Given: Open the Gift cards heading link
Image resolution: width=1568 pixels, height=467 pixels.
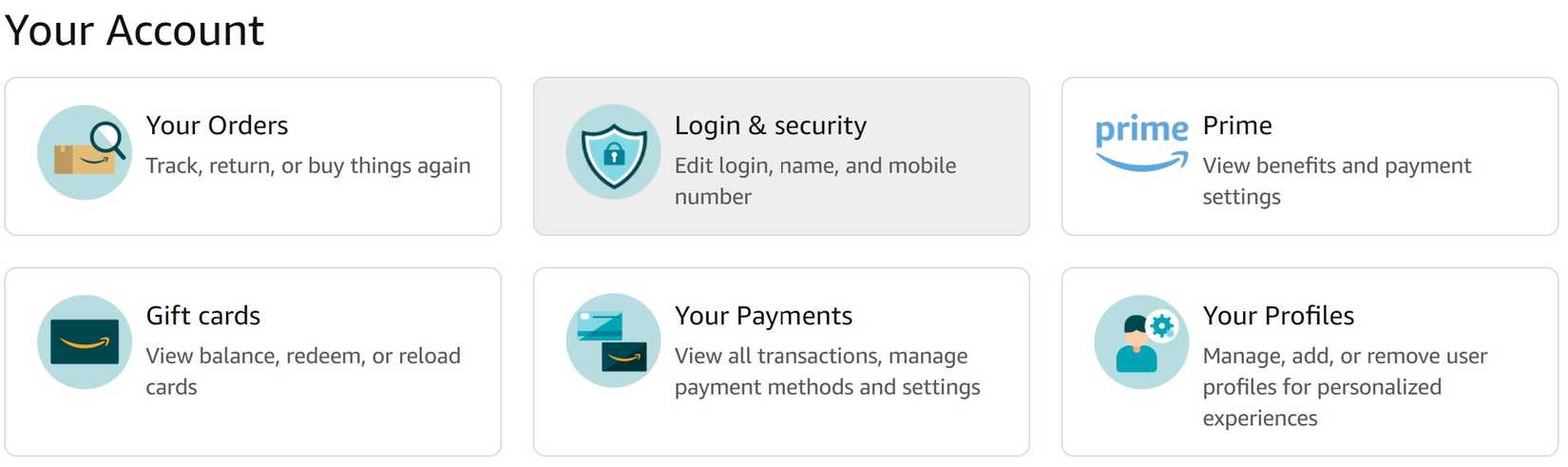Looking at the screenshot, I should pos(202,316).
